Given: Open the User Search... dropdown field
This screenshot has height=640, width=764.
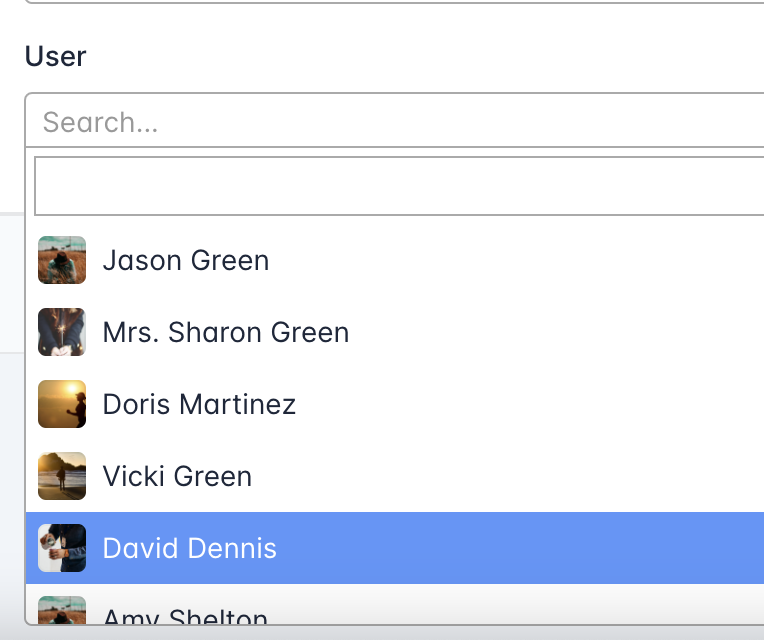Looking at the screenshot, I should 395,120.
